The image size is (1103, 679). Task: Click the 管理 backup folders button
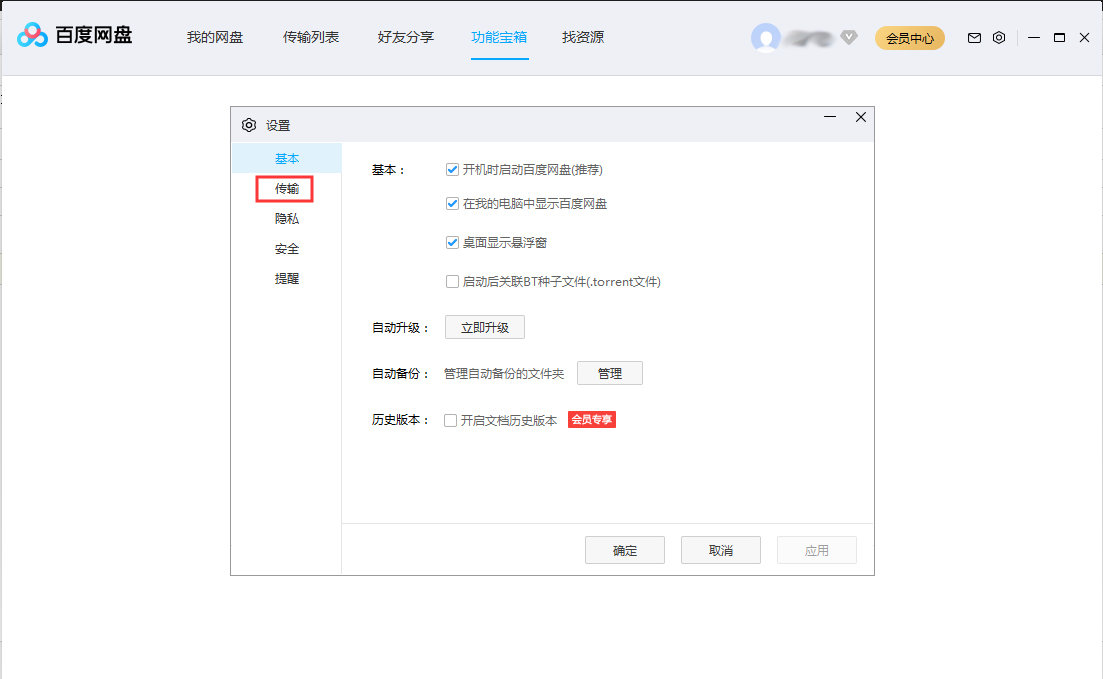pos(610,373)
